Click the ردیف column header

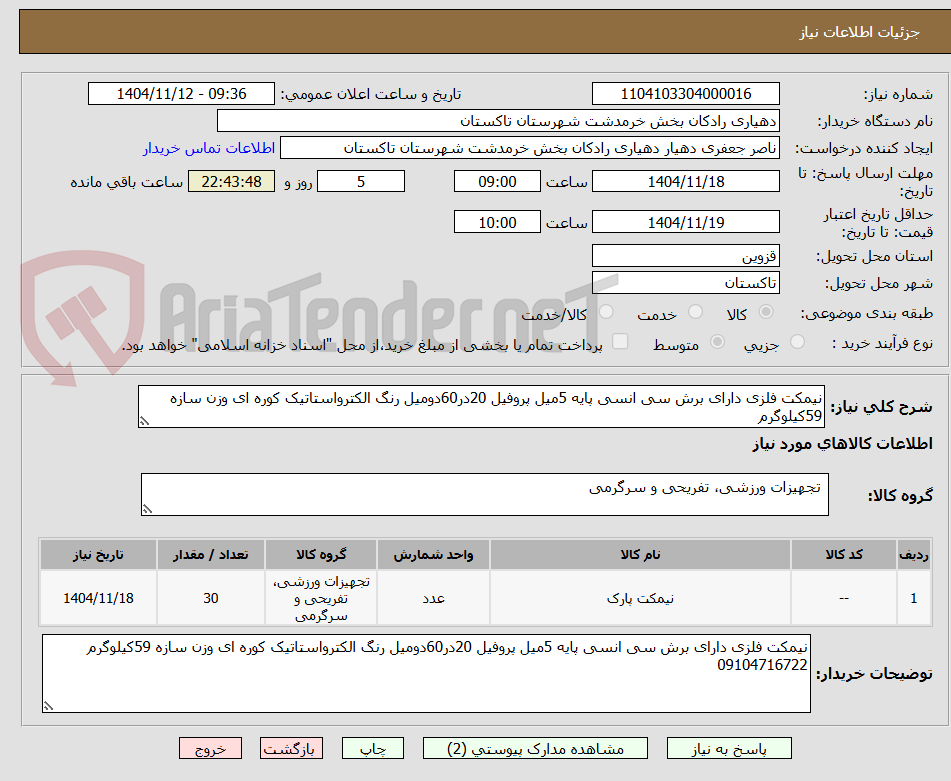coord(914,555)
